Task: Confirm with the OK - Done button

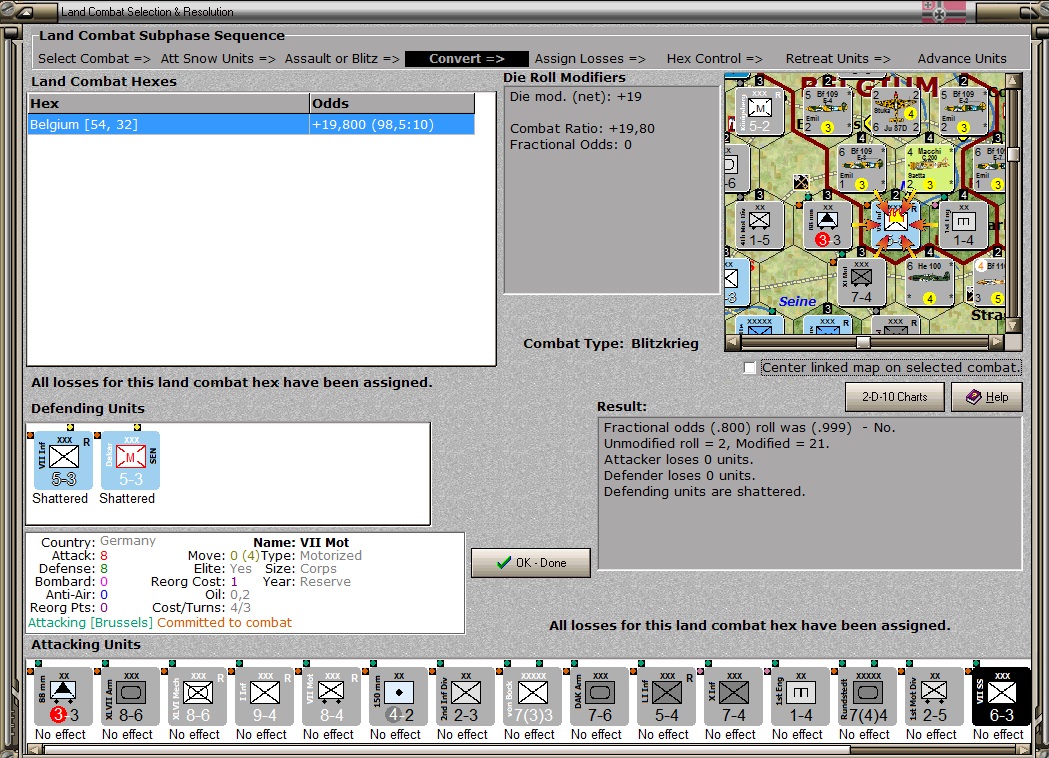Action: pyautogui.click(x=531, y=563)
